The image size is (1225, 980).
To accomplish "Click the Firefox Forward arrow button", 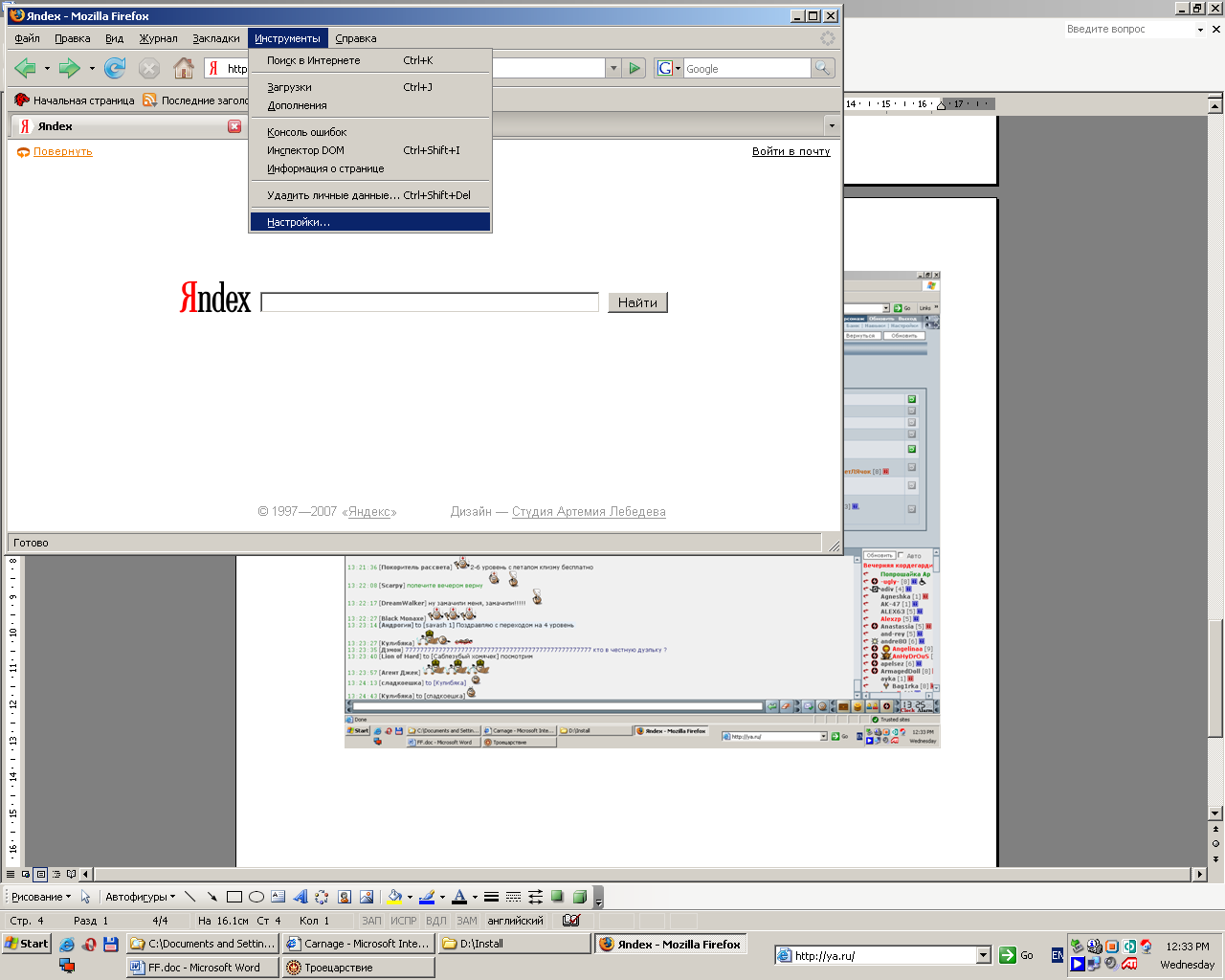I will click(x=69, y=68).
